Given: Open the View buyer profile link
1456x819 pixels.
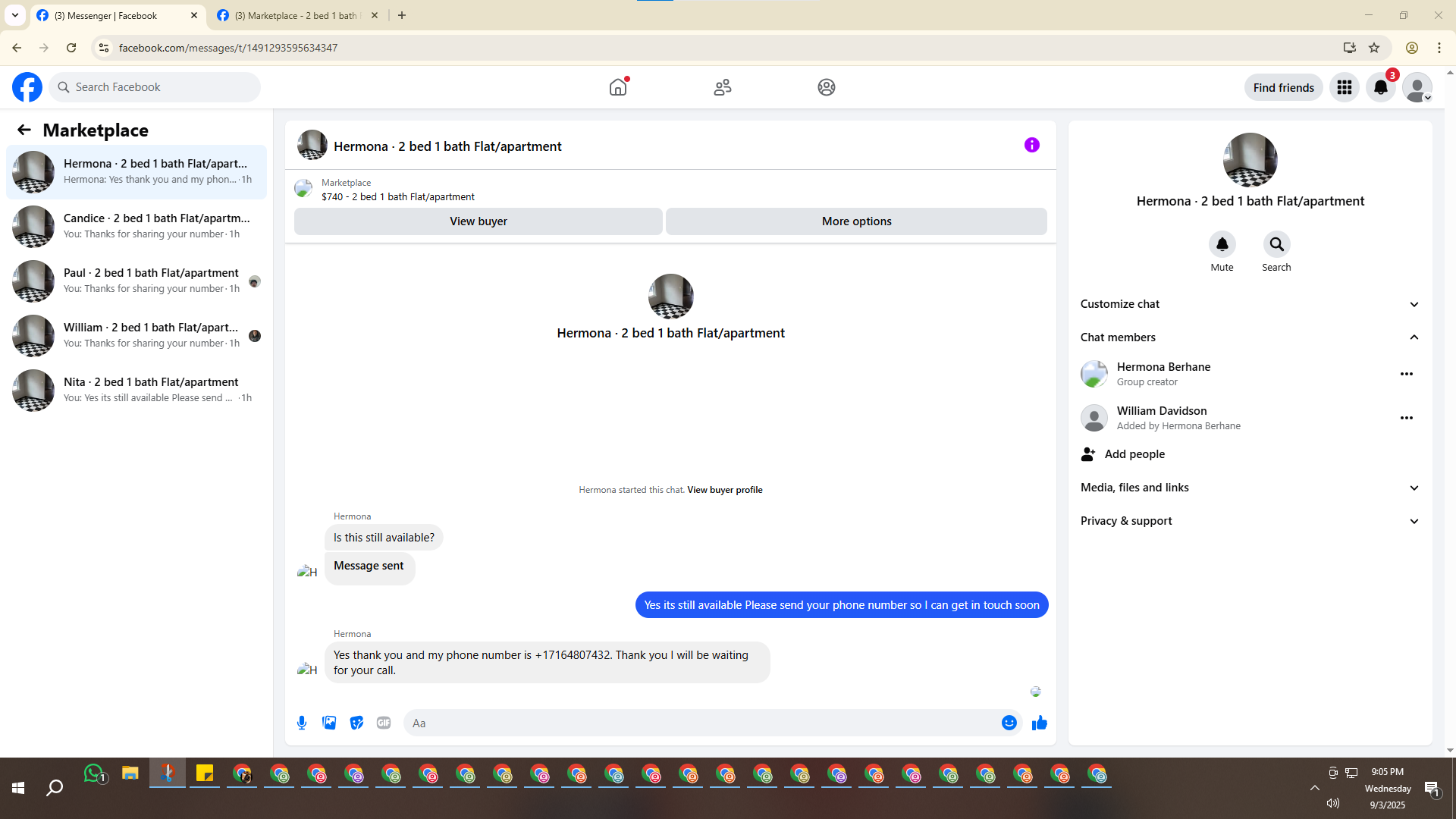Looking at the screenshot, I should pos(724,490).
